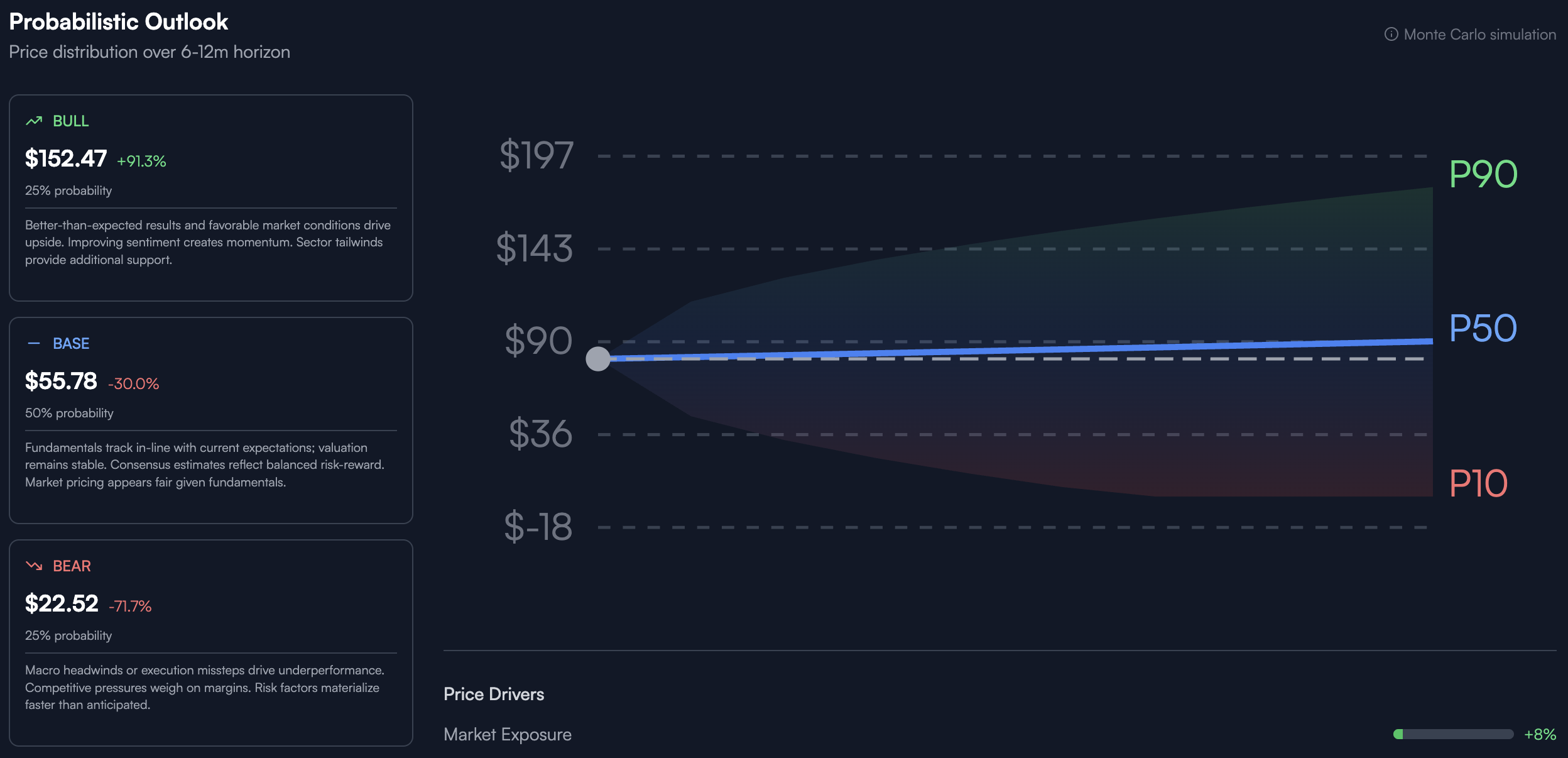Screen dimensions: 1568x758
Task: Click the P50 percentile marker
Action: (x=1483, y=328)
